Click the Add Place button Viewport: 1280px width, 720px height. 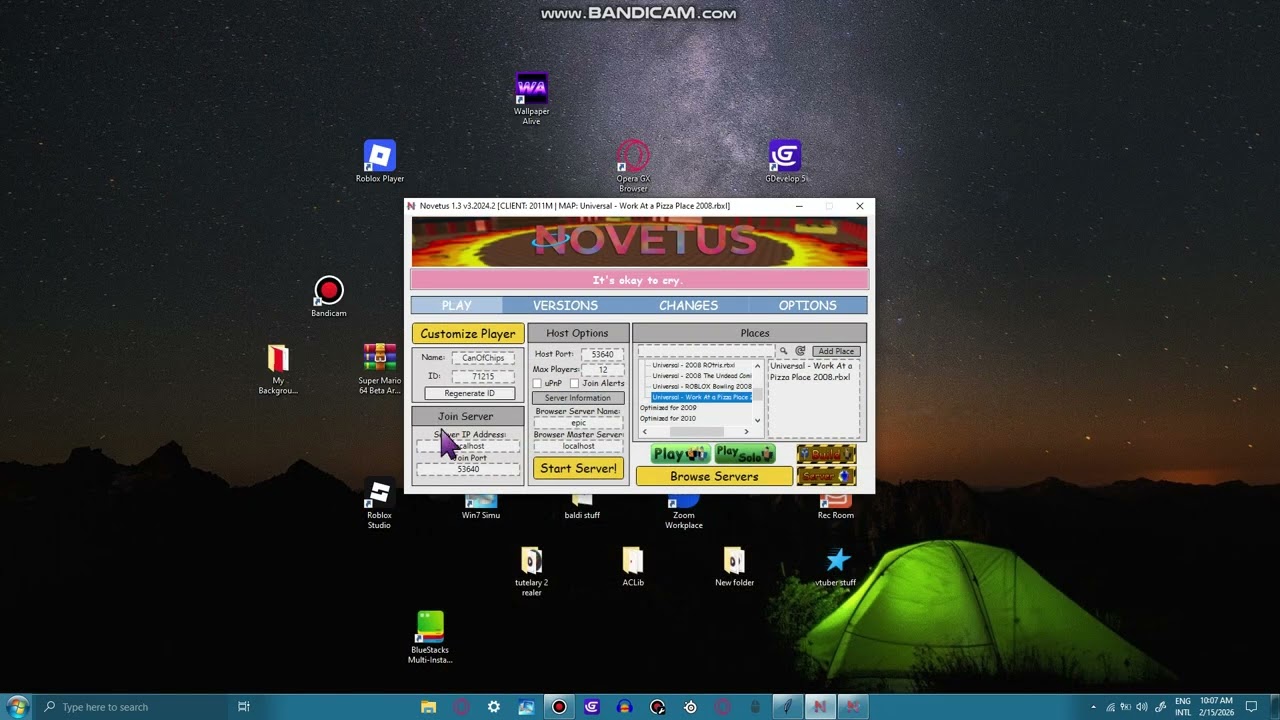point(836,351)
